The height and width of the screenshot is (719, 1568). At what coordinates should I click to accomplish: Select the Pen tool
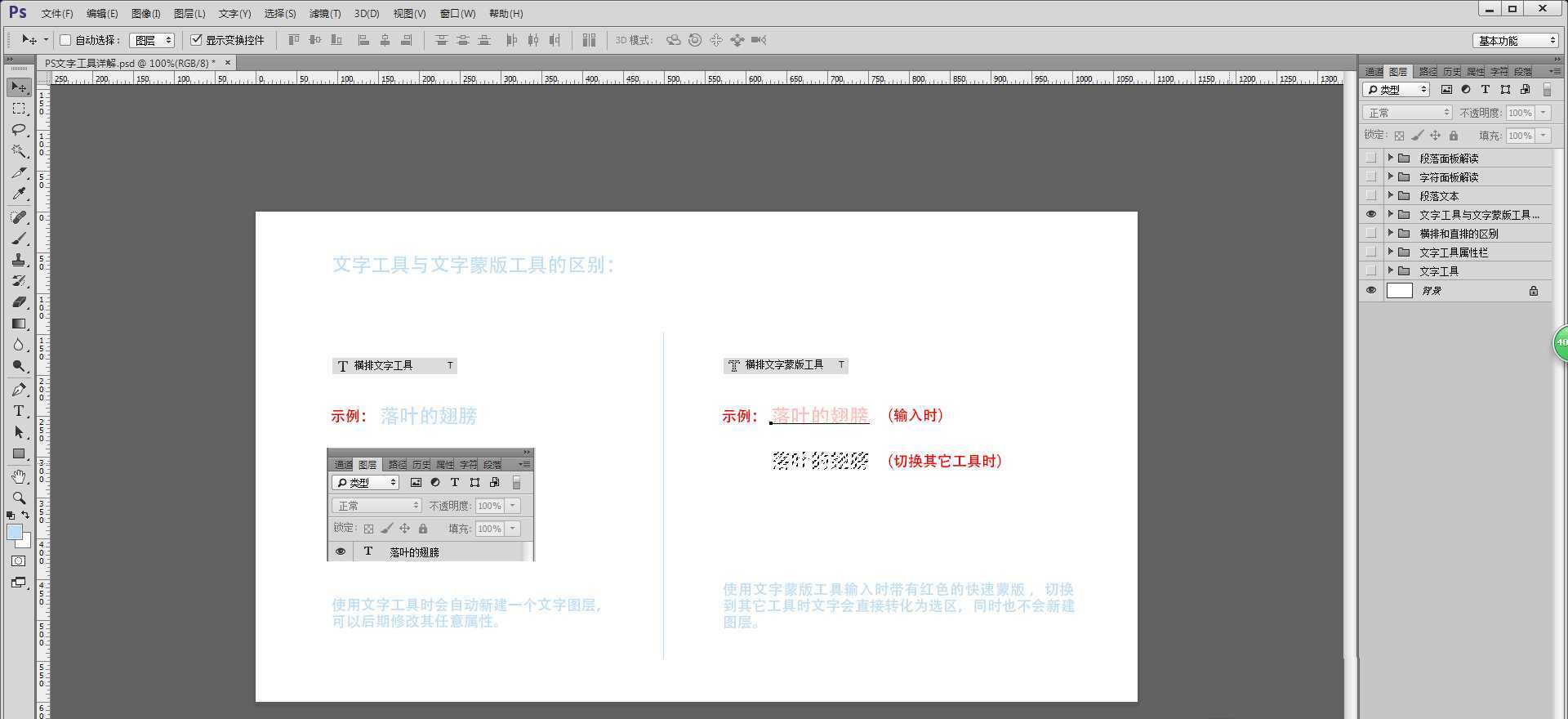19,390
